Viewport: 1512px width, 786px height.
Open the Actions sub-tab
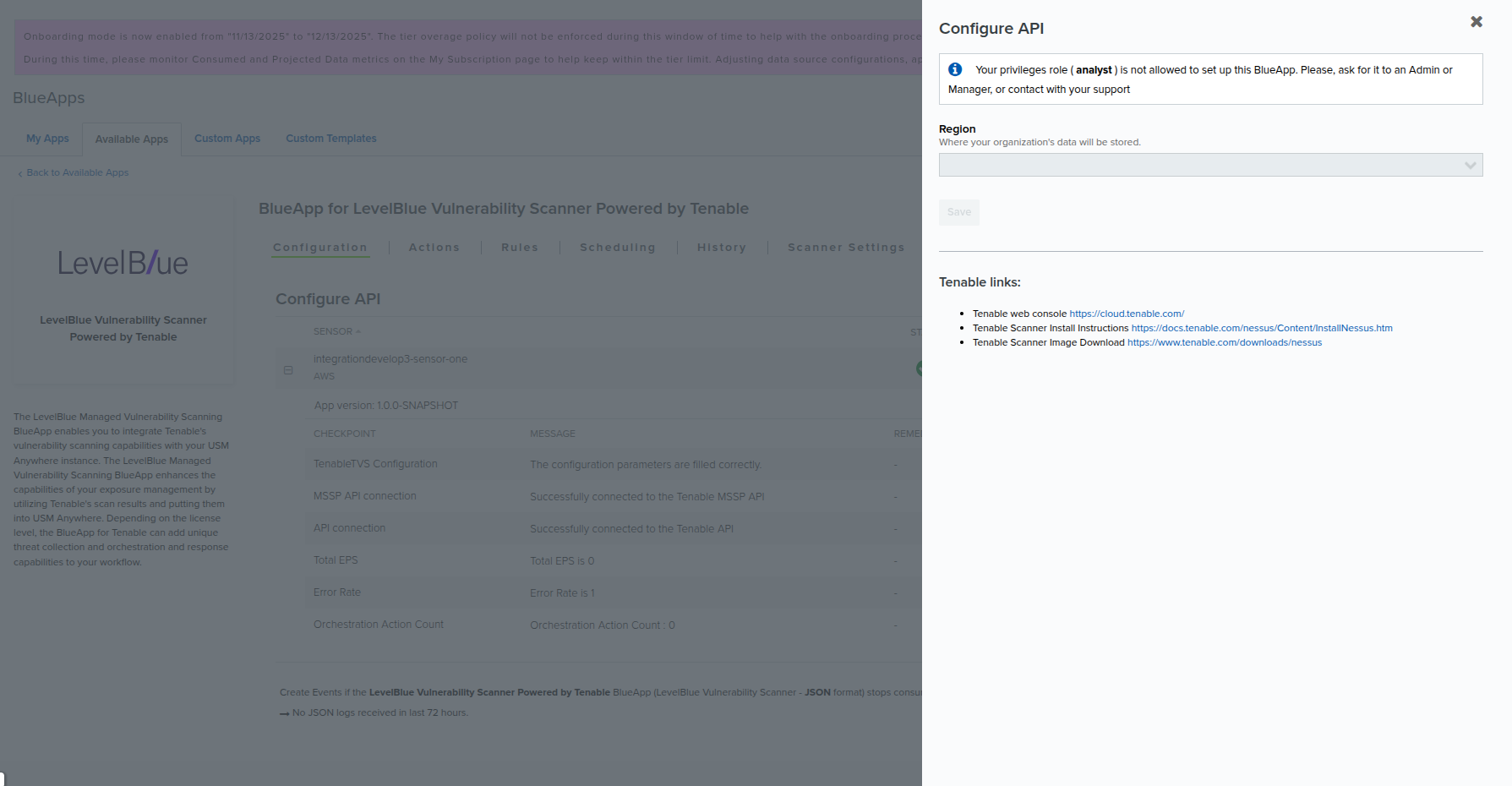click(434, 248)
